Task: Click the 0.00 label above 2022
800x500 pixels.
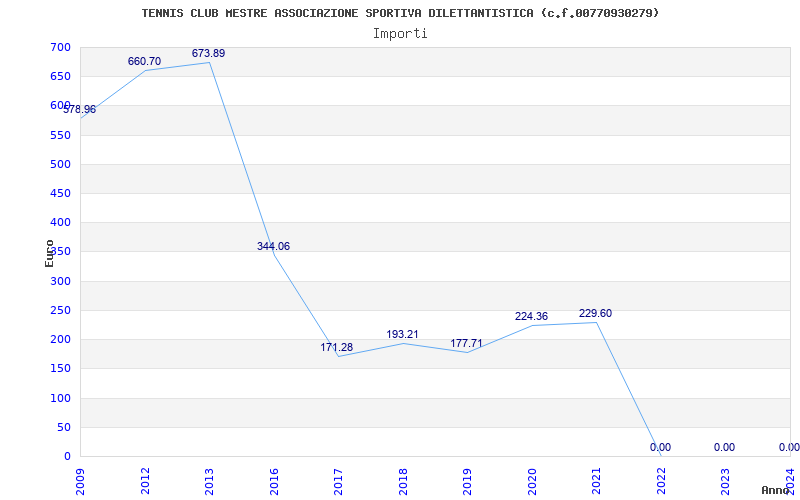Action: tap(660, 448)
